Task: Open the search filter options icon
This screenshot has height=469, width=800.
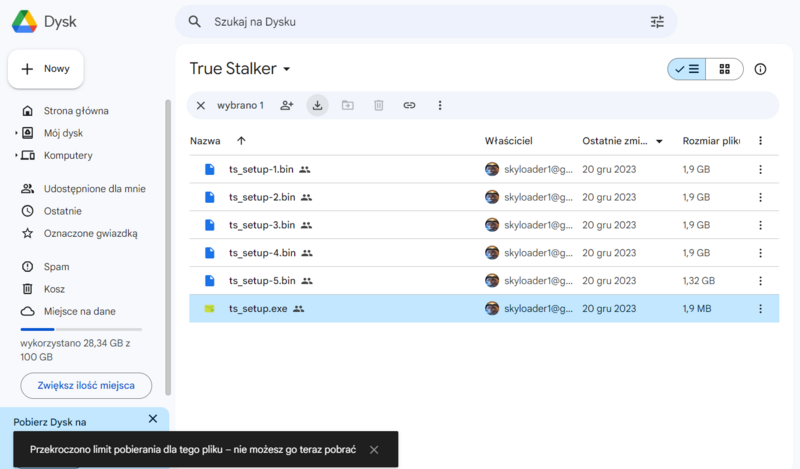Action: tap(657, 21)
